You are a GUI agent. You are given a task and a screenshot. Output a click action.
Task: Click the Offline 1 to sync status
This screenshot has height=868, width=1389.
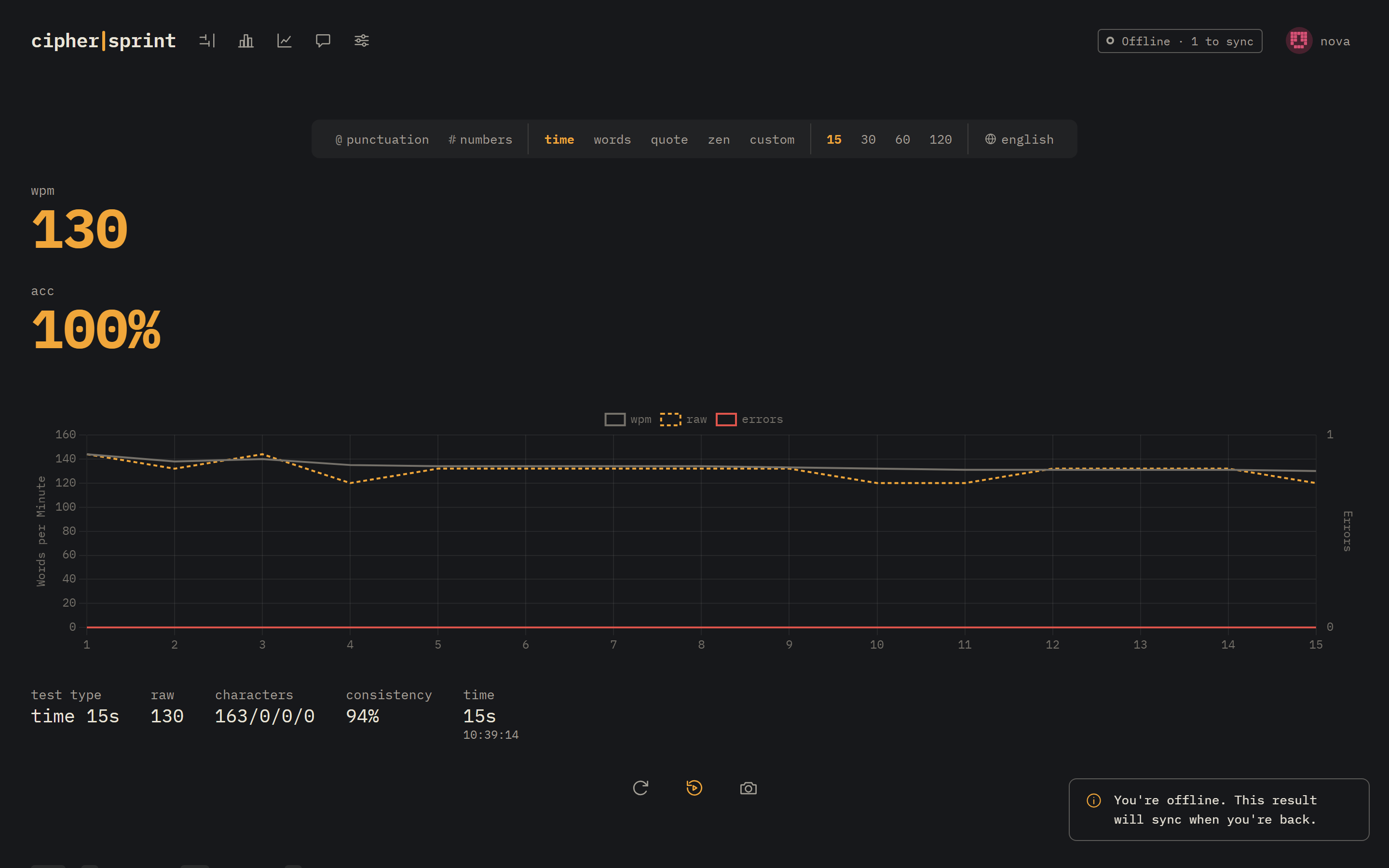[1180, 41]
